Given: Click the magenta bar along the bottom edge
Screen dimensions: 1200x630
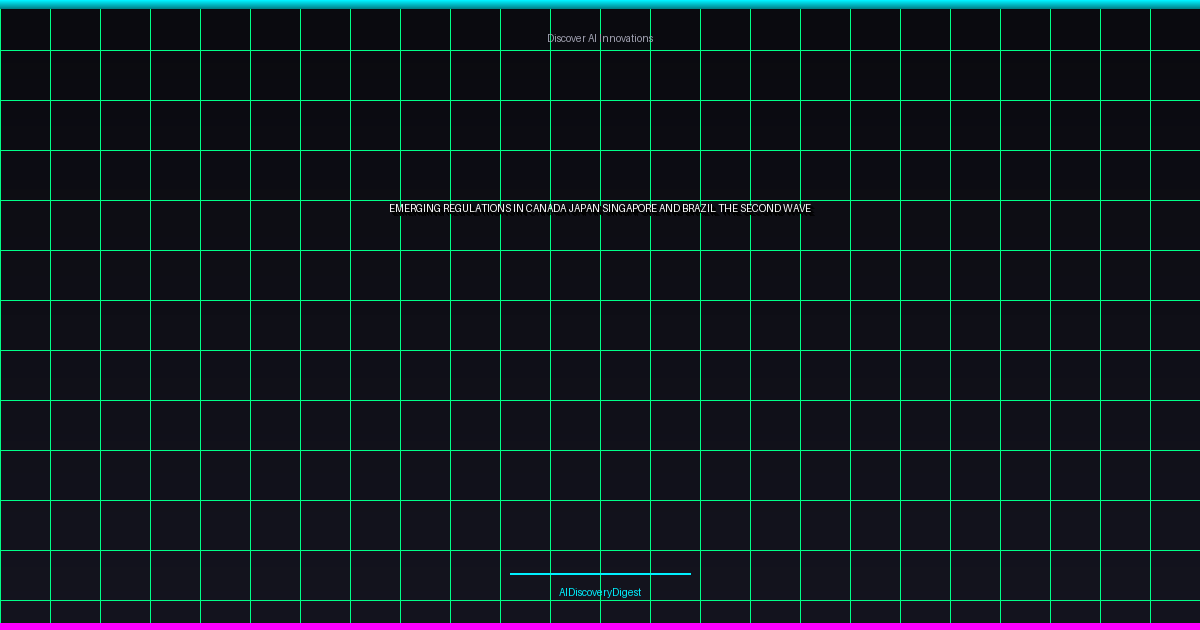Looking at the screenshot, I should 600,626.
